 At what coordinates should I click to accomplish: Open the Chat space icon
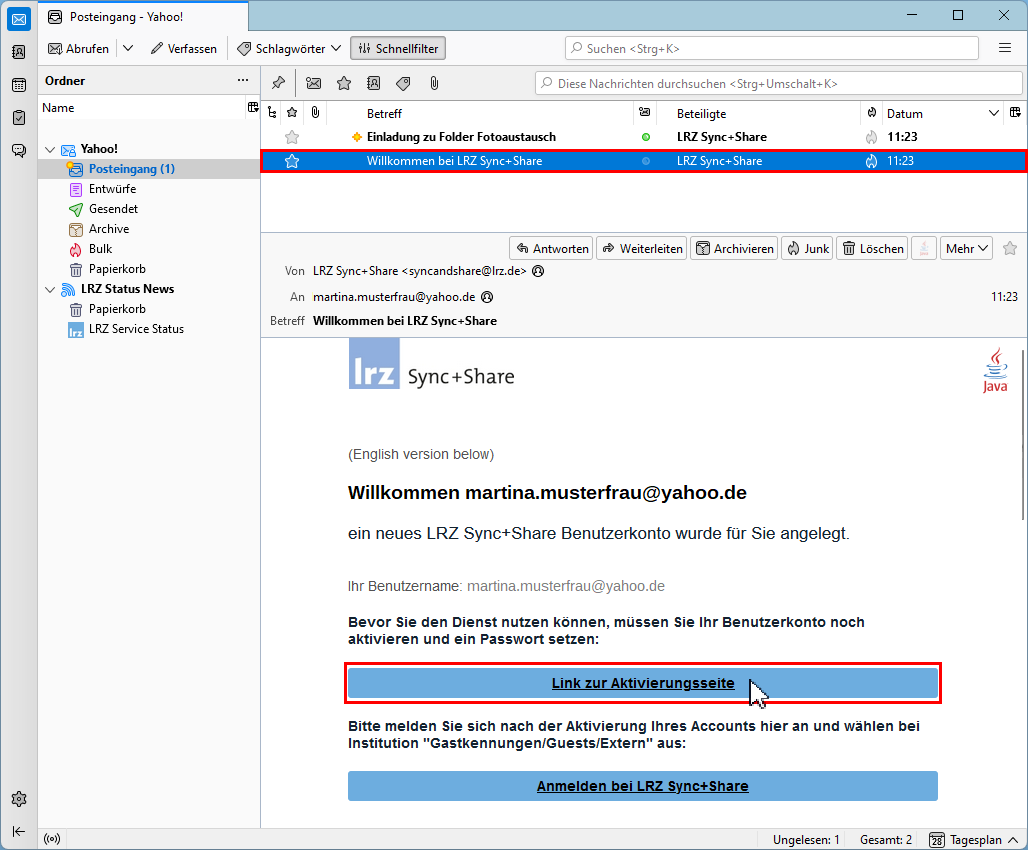pyautogui.click(x=18, y=151)
